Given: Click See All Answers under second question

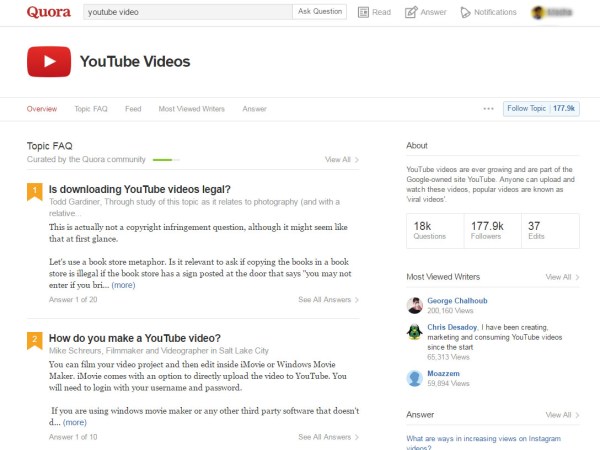Looking at the screenshot, I should coord(328,437).
